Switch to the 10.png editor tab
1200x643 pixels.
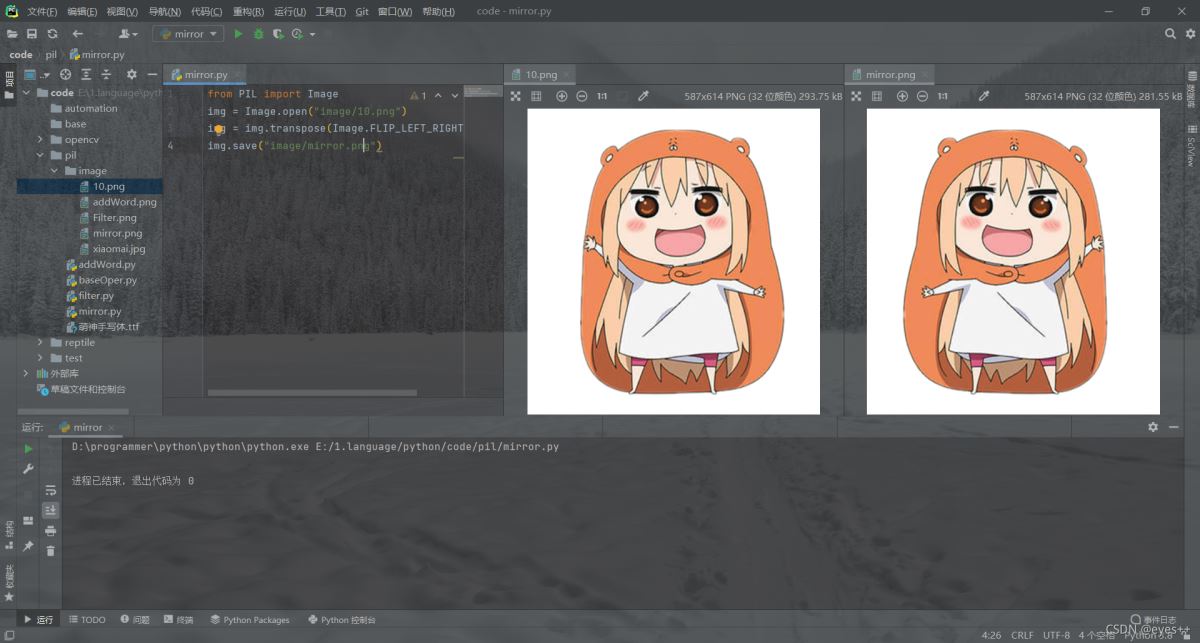[541, 75]
